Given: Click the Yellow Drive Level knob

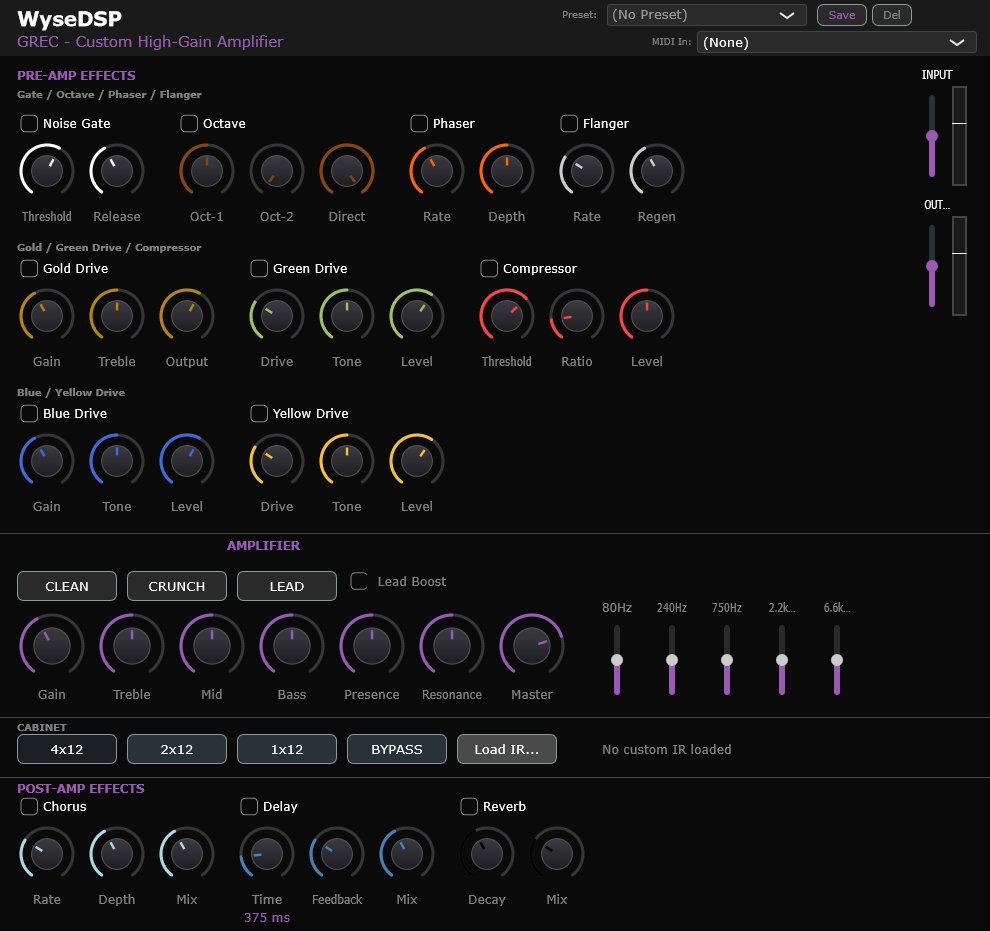Looking at the screenshot, I should pyautogui.click(x=417, y=461).
